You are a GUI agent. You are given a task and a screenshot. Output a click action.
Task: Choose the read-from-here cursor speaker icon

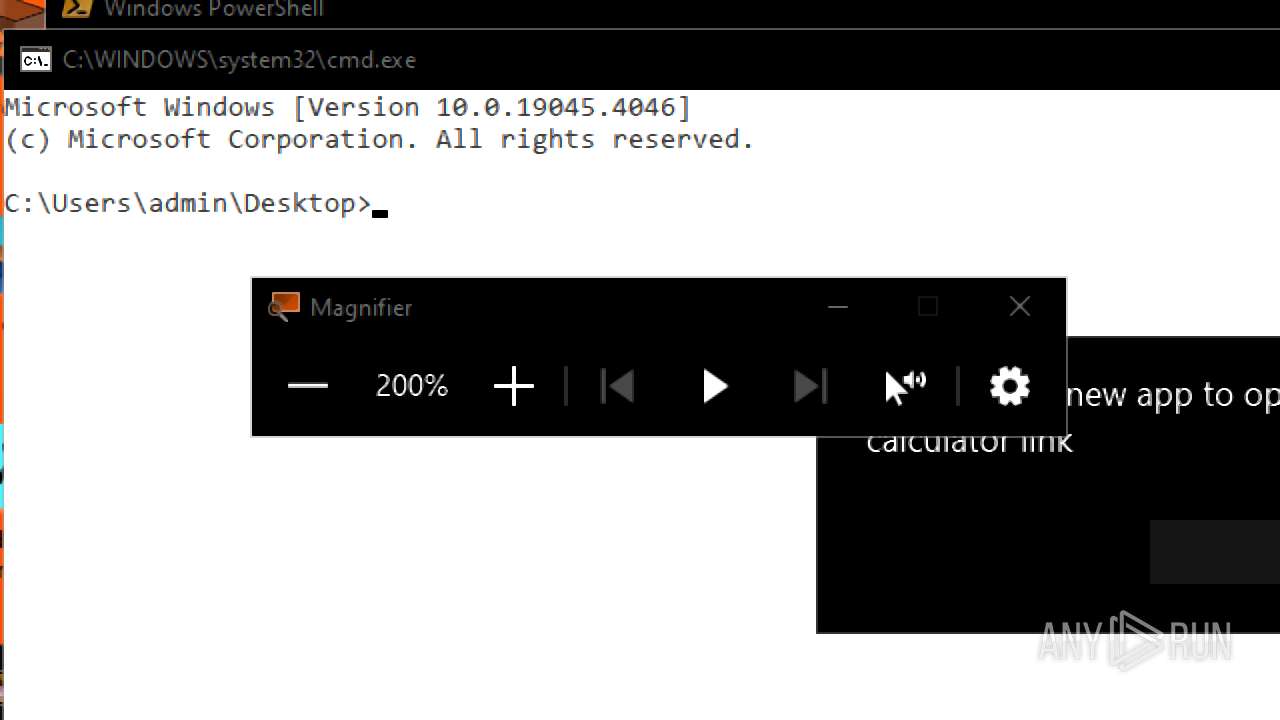tap(906, 386)
